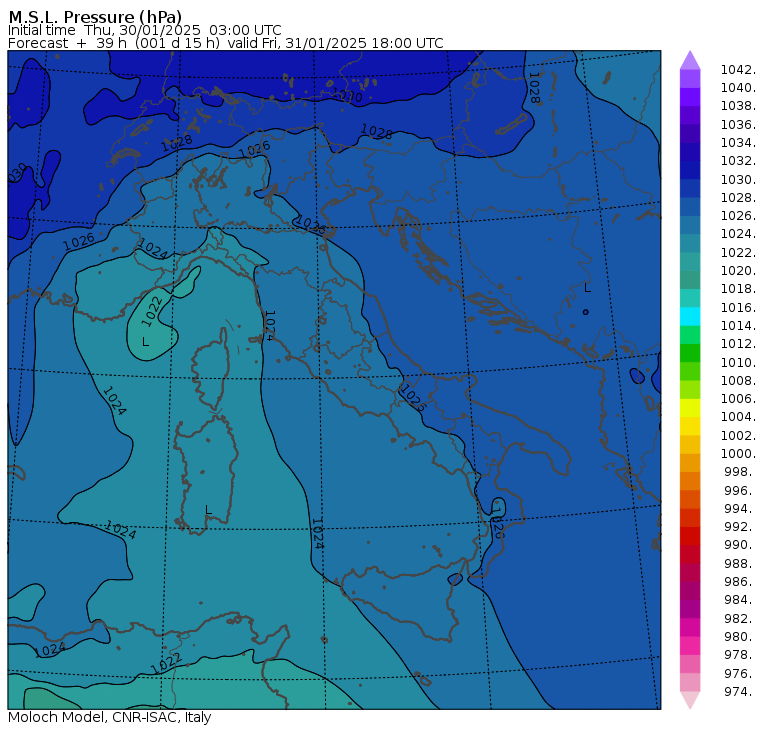Click the 1008. legend value
Image resolution: width=760 pixels, height=731 pixels.
point(738,381)
